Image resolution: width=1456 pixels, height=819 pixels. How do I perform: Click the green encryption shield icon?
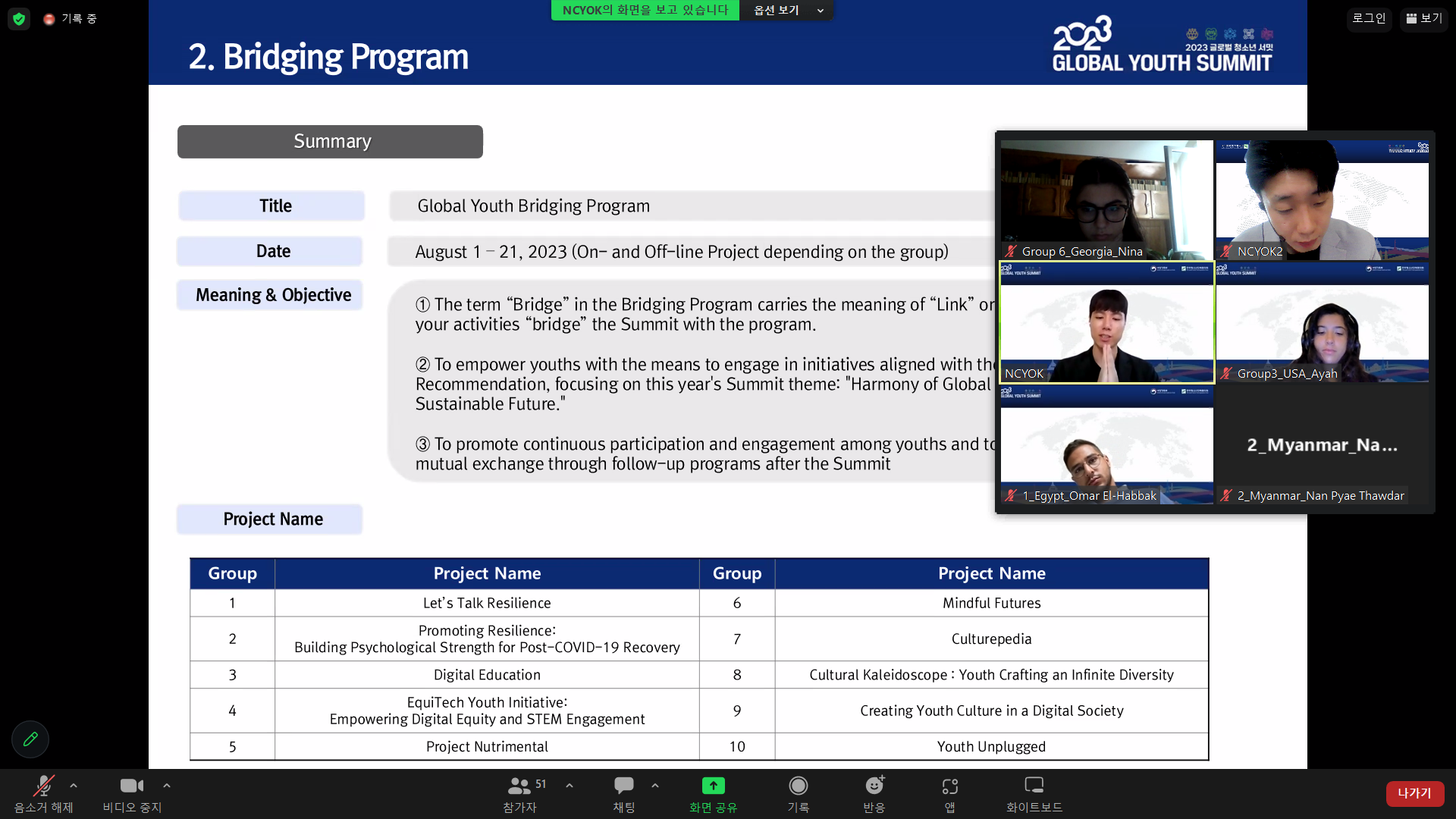pos(19,19)
